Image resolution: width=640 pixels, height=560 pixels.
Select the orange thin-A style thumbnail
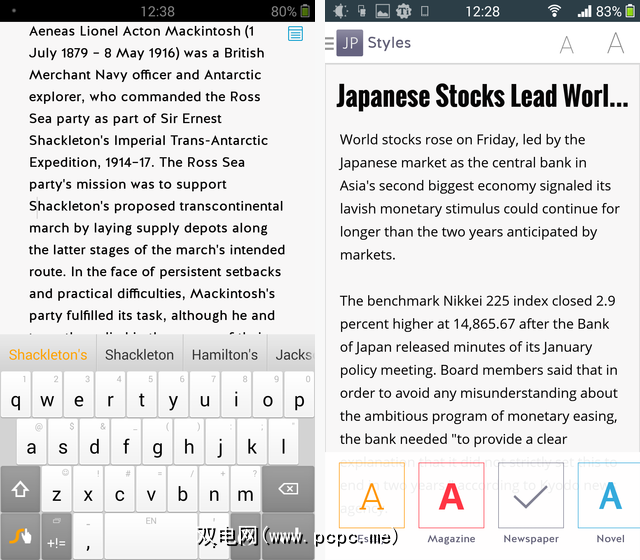[x=371, y=495]
